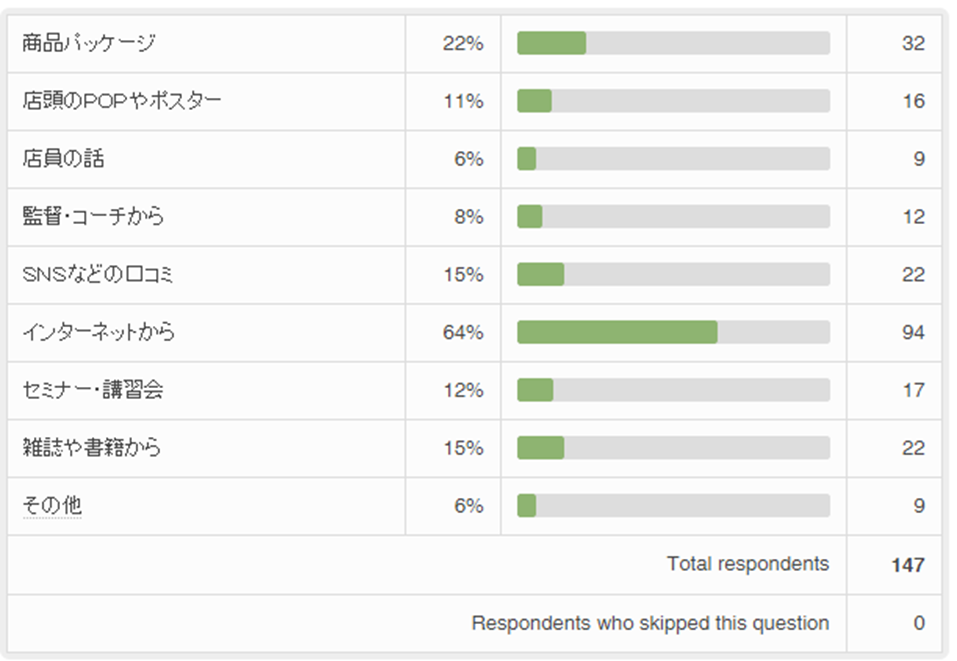Click the Total respondents label
The width and height of the screenshot is (957, 661).
tap(747, 564)
